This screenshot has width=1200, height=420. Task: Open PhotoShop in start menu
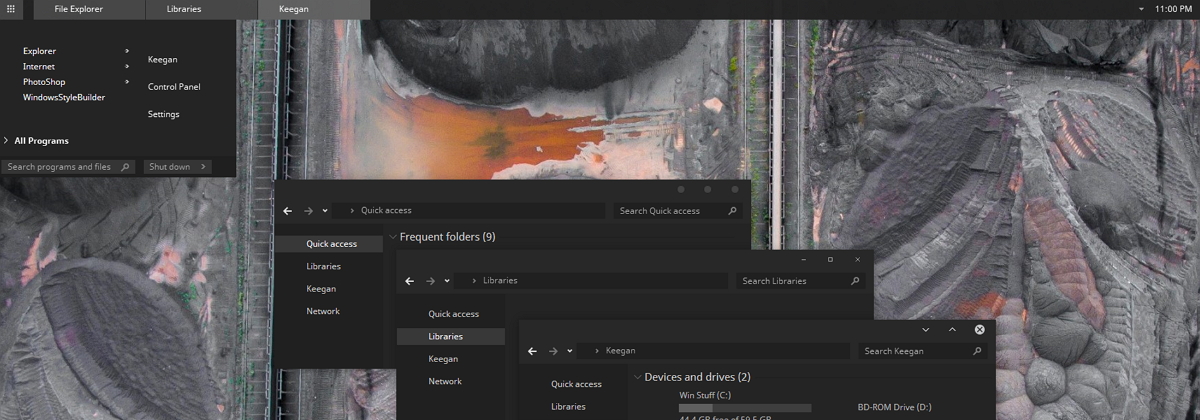(x=44, y=82)
